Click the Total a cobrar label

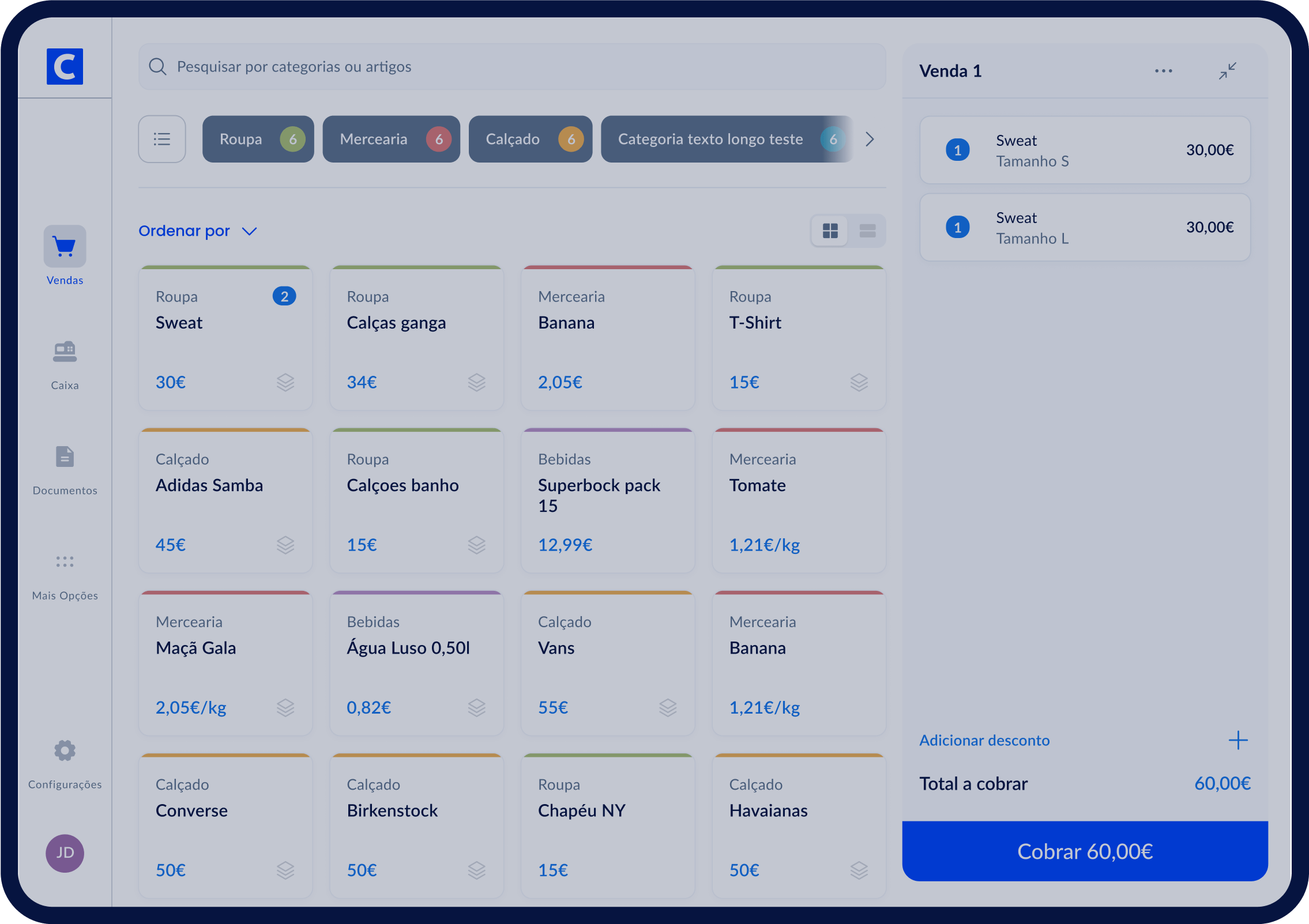[973, 784]
